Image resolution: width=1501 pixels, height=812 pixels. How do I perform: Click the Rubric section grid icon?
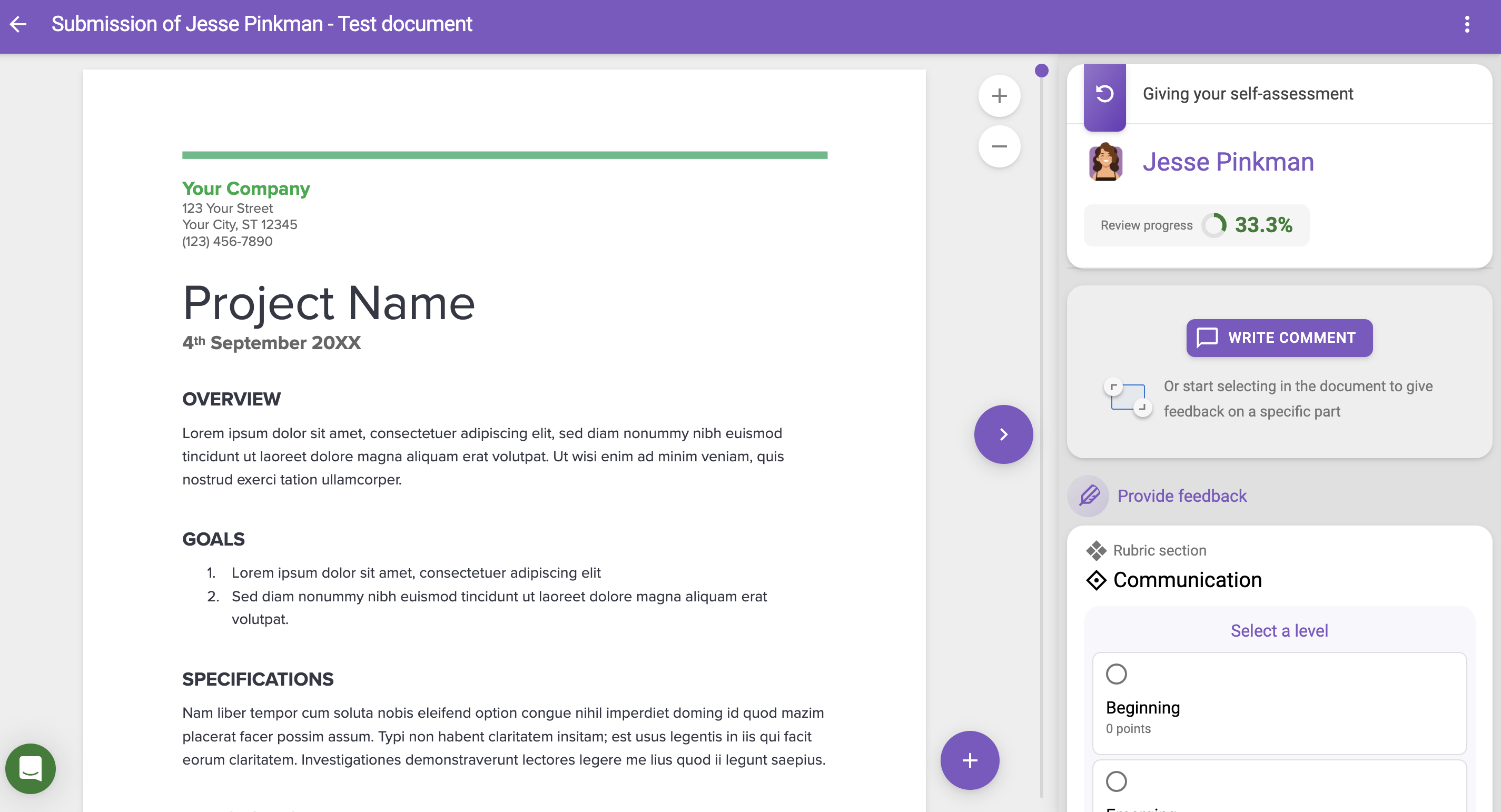pos(1096,550)
